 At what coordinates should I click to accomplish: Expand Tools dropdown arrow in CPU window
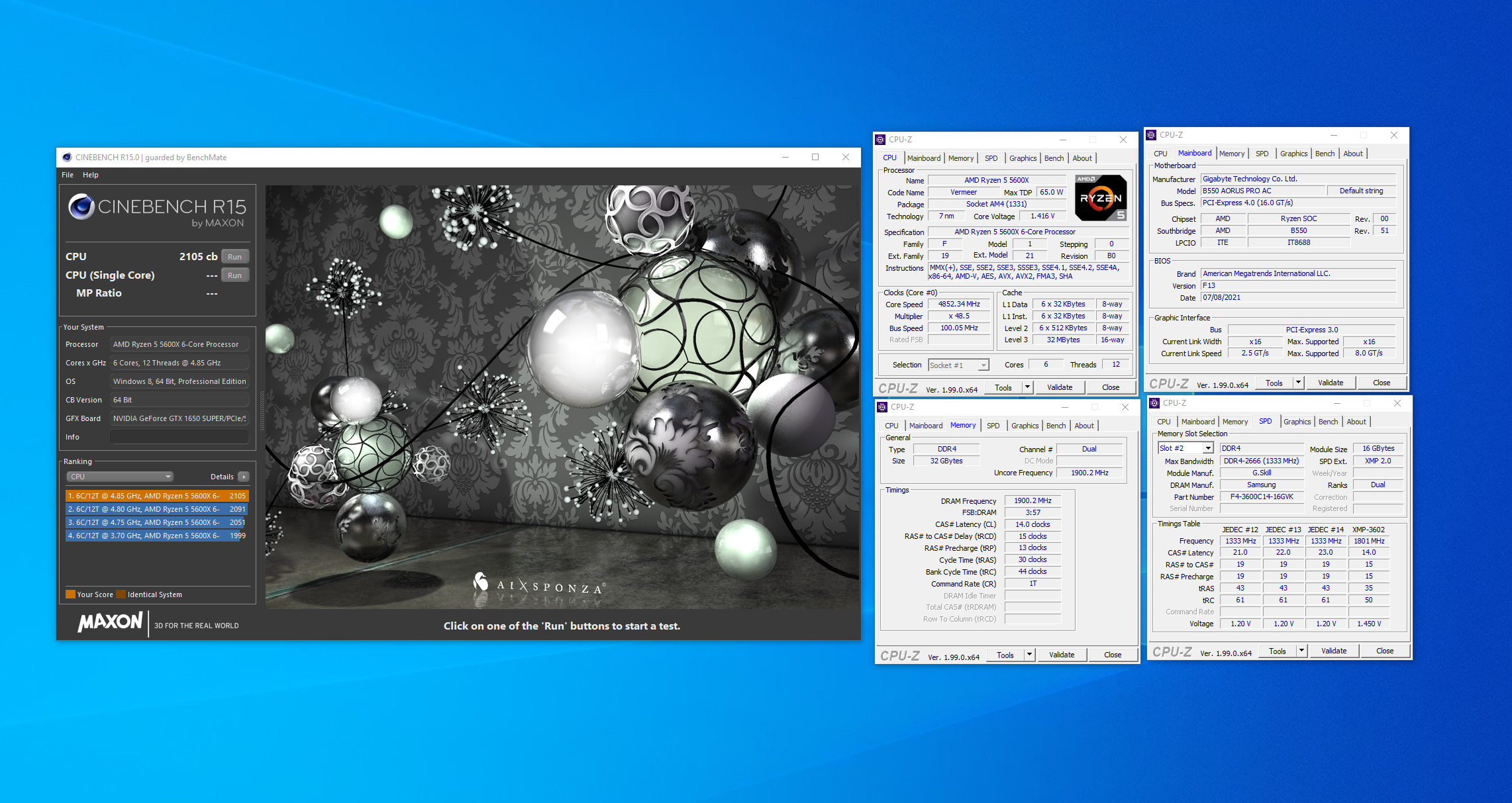(x=1027, y=387)
